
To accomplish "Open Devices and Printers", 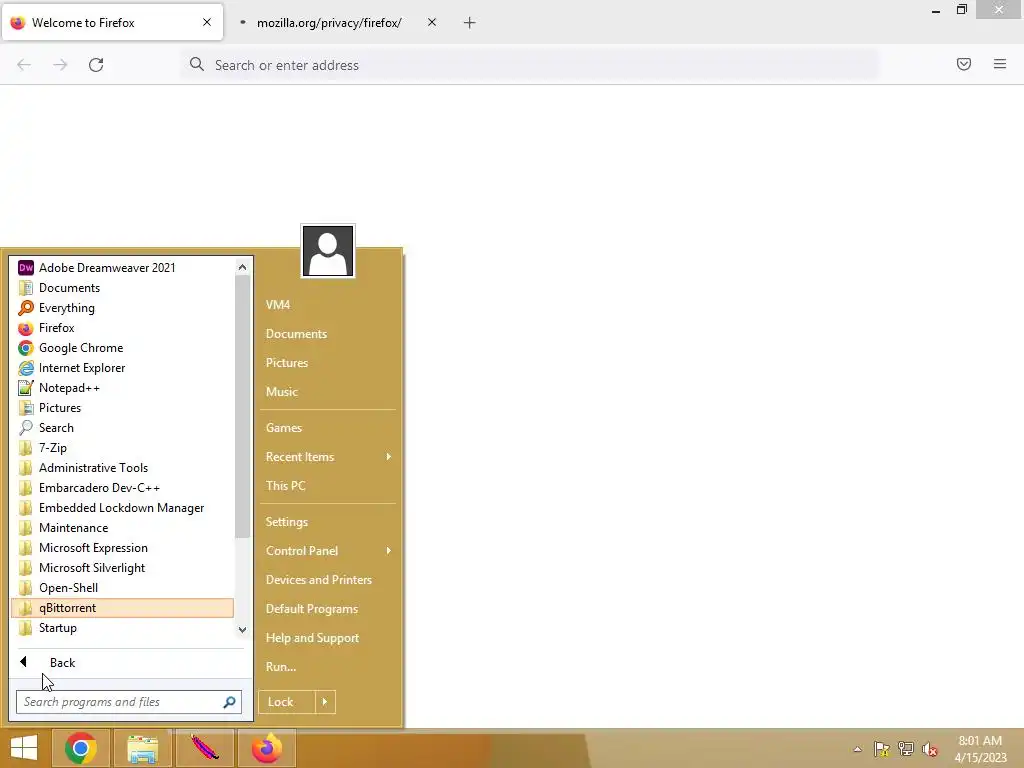I will 328,580.
